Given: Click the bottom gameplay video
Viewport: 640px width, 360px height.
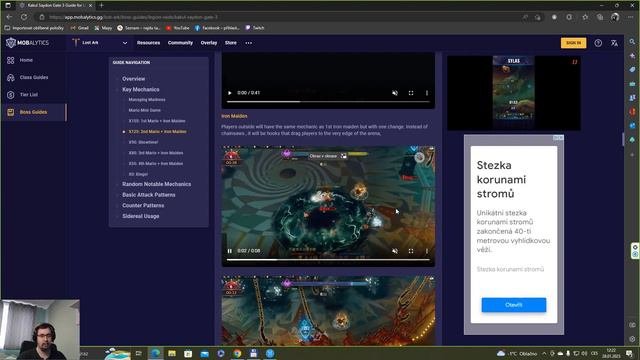Looking at the screenshot, I should [x=328, y=310].
